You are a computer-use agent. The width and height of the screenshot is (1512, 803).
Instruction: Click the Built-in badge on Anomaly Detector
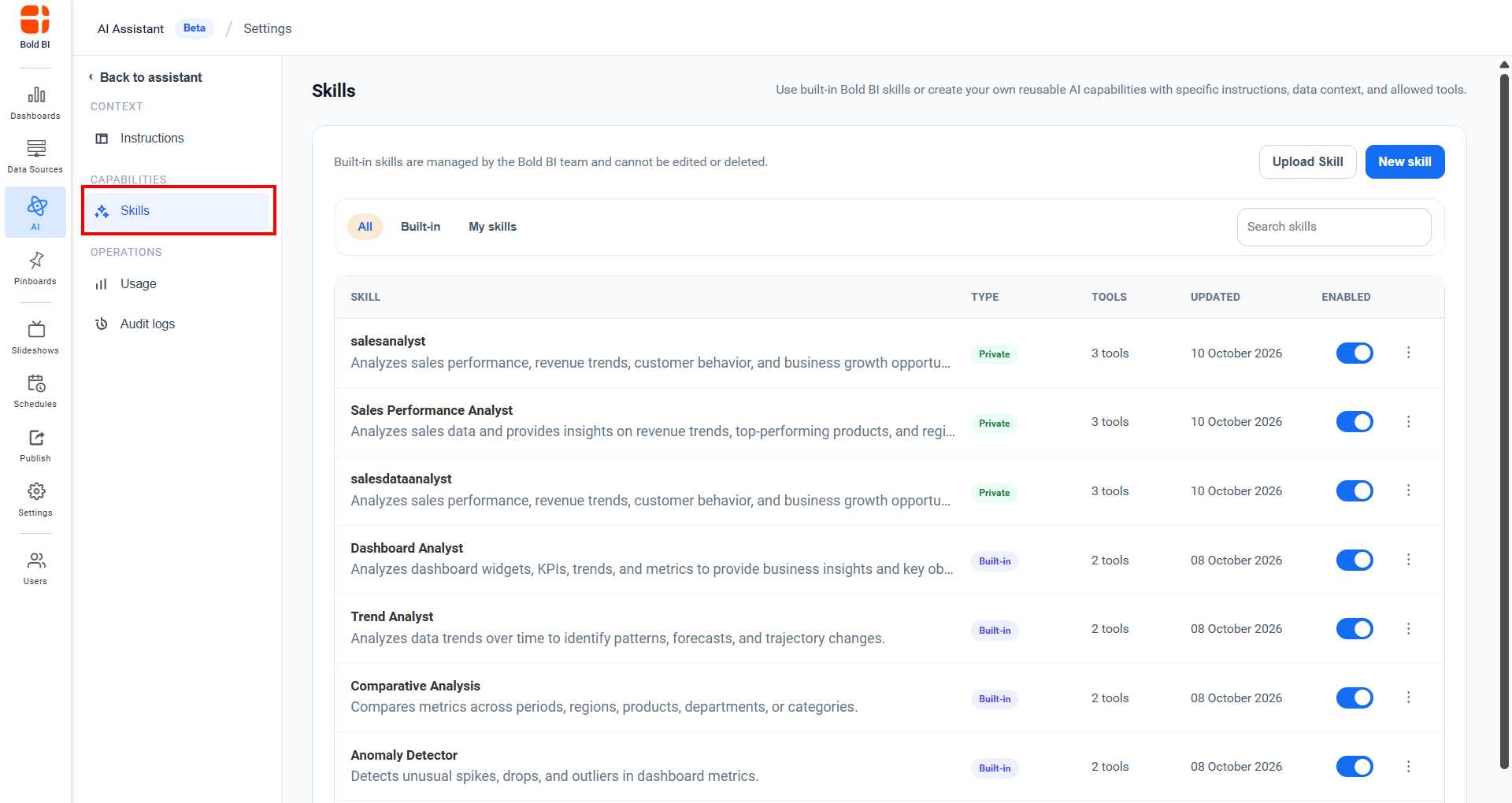pos(995,768)
